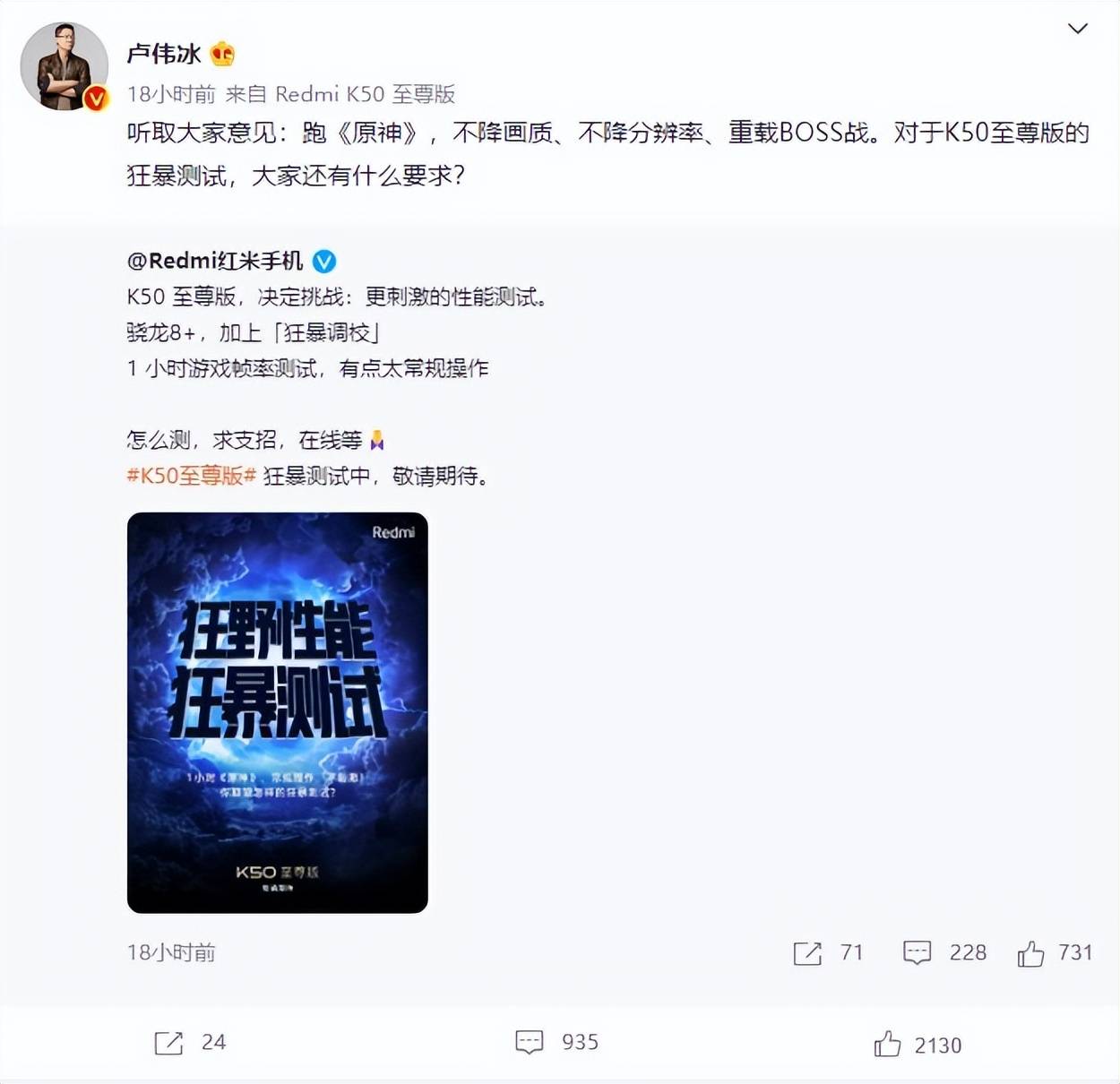Click comment icon with 228 on quoted post
The image size is (1120, 1084).
point(917,953)
